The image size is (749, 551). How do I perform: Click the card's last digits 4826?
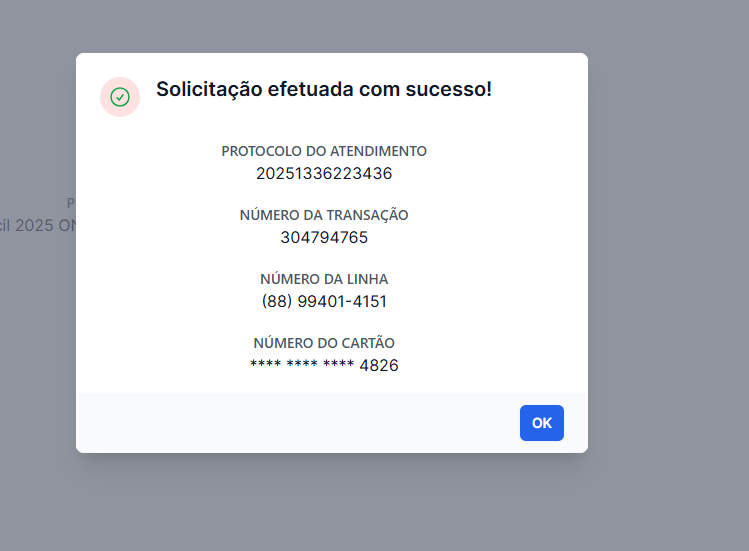[379, 365]
